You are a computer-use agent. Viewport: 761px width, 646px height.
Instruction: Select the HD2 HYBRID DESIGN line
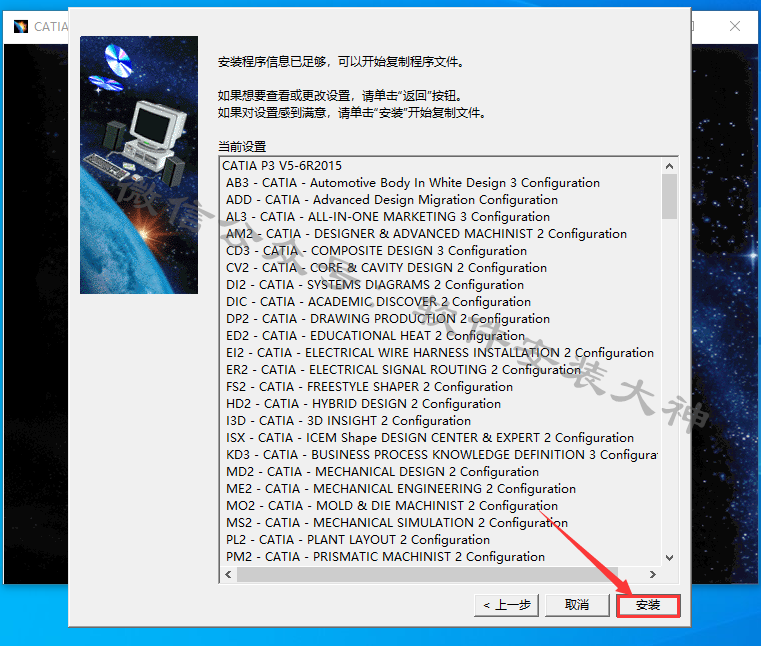click(x=364, y=404)
